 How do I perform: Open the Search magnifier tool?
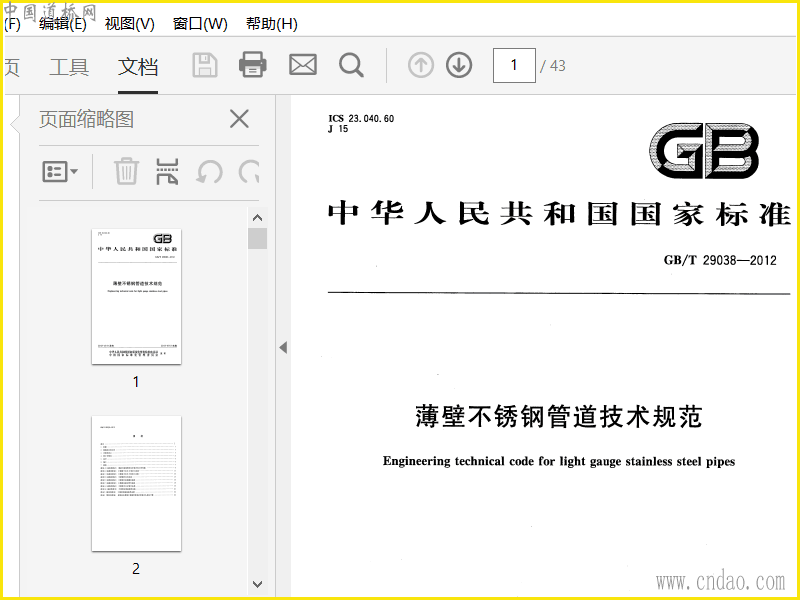tap(352, 65)
